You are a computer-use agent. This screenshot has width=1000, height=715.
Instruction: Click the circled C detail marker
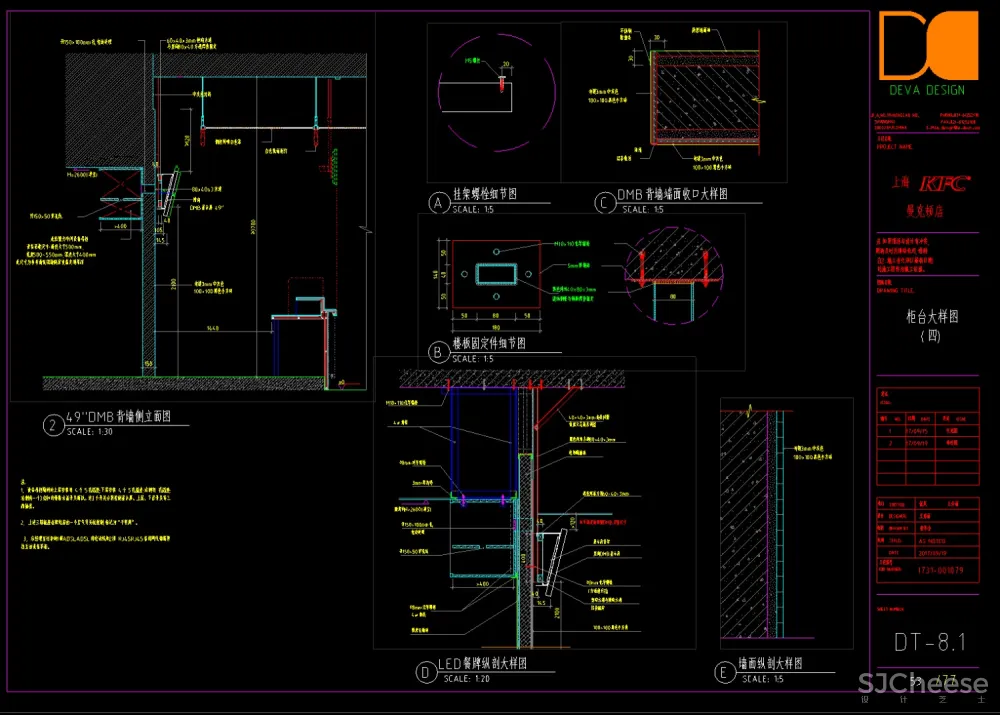click(x=603, y=203)
